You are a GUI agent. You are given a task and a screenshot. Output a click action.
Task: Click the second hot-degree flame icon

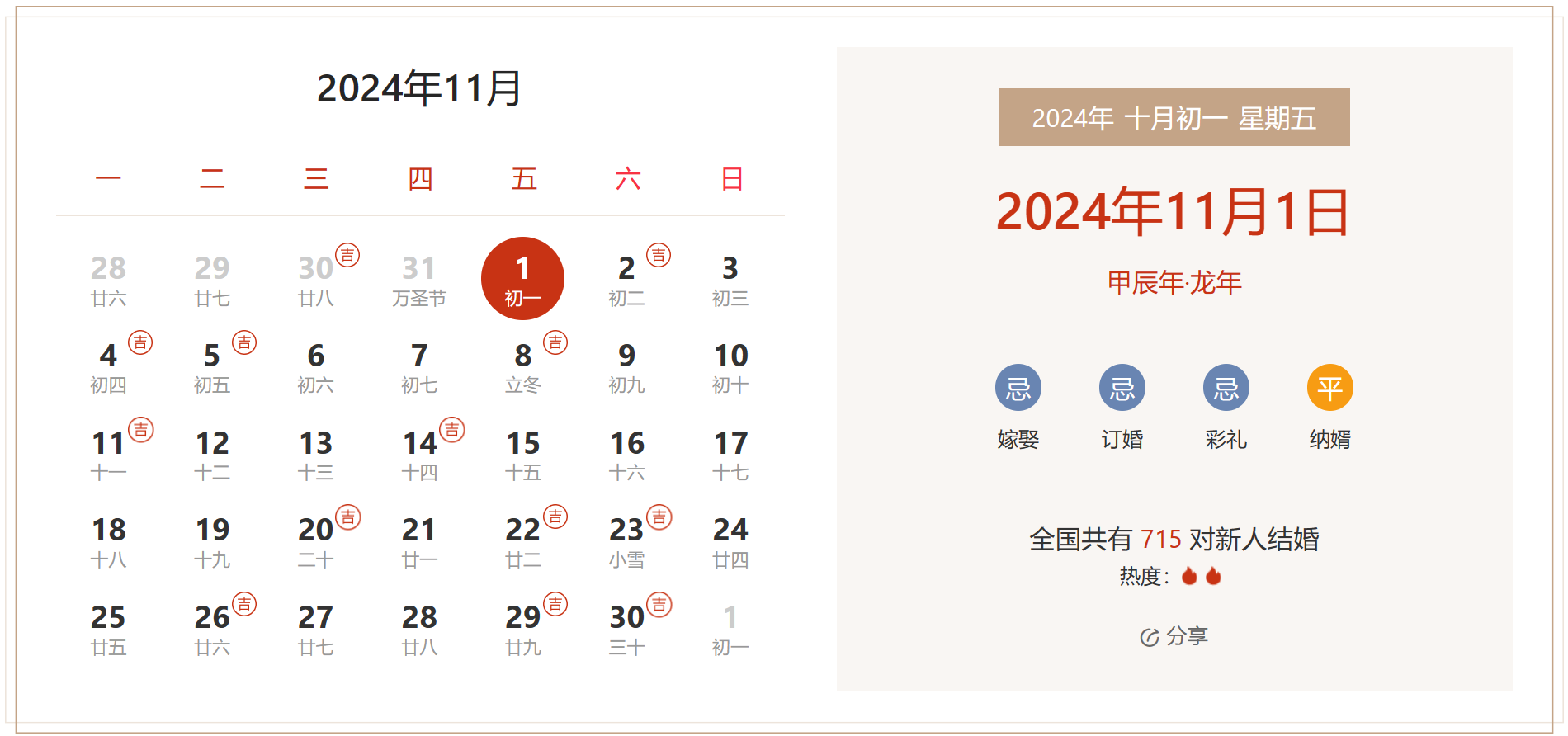(1213, 576)
